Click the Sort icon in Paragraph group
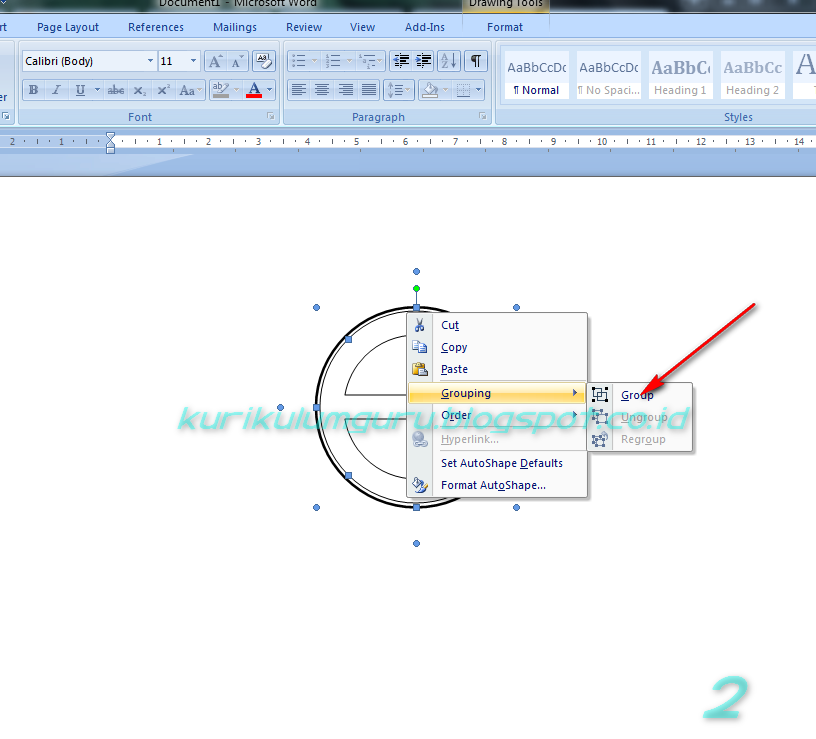This screenshot has height=739, width=816. coord(447,61)
